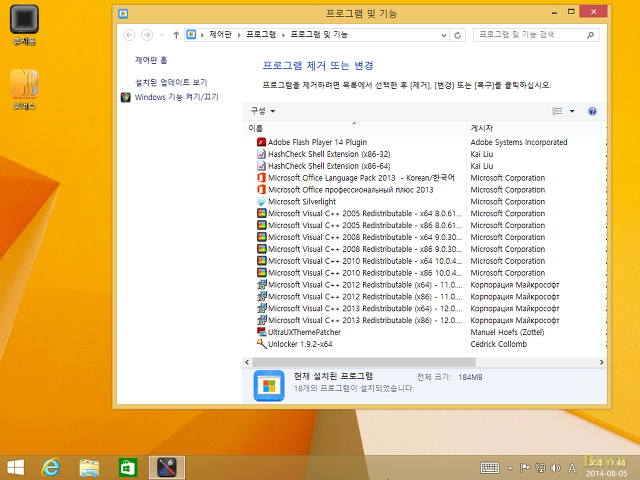
Task: Click the Office Language Pack 2013 icon
Action: click(262, 178)
